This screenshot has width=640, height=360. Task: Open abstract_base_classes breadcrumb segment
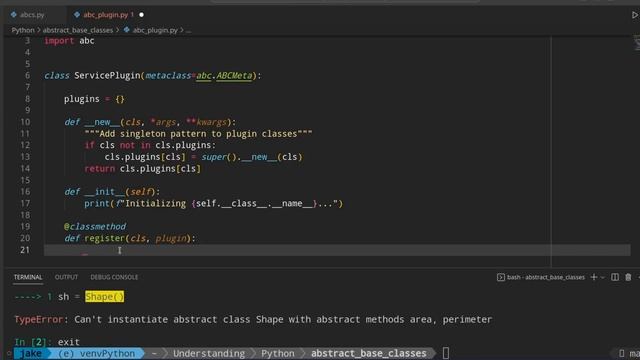coord(78,30)
